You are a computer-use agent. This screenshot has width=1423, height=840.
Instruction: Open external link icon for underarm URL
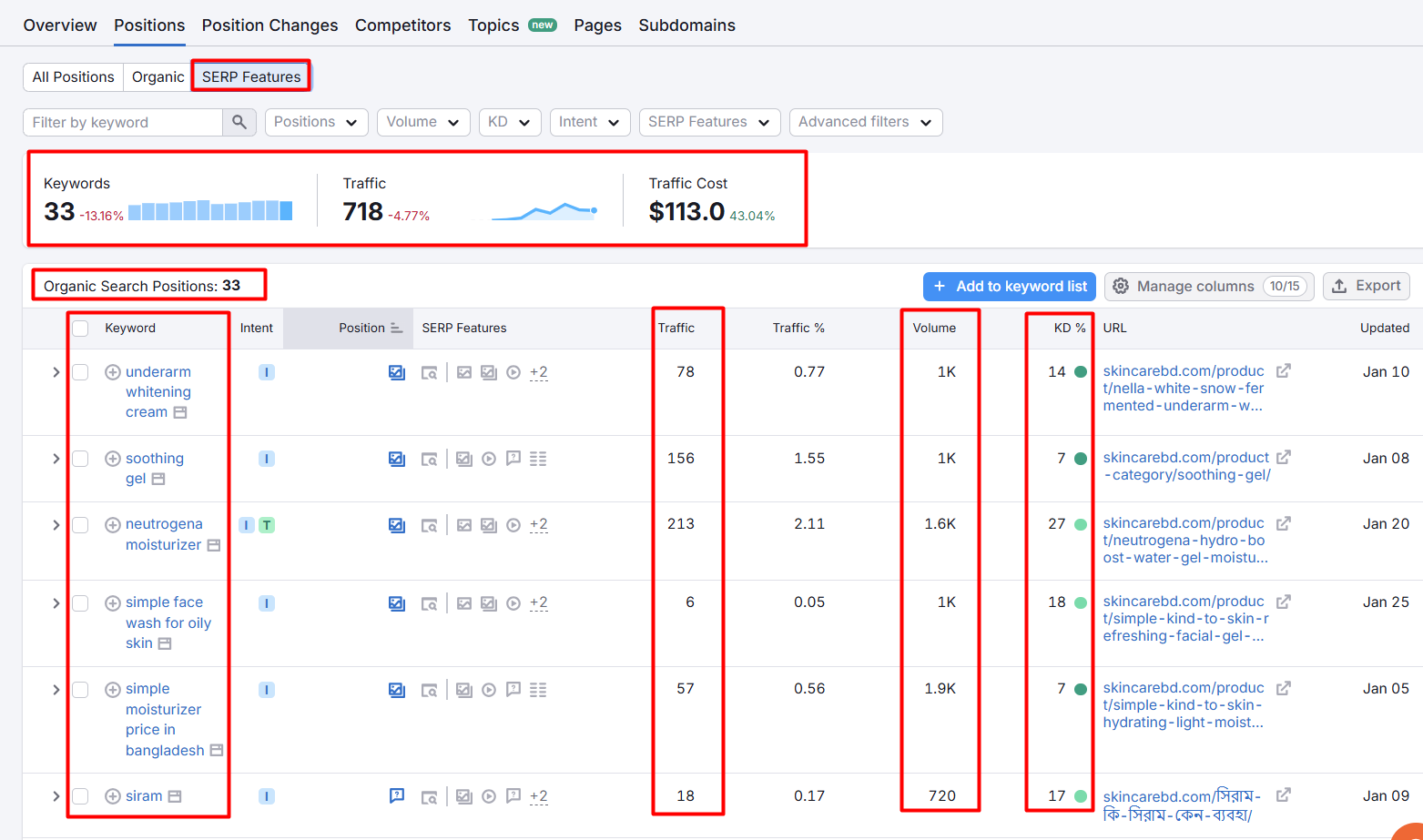tap(1284, 370)
